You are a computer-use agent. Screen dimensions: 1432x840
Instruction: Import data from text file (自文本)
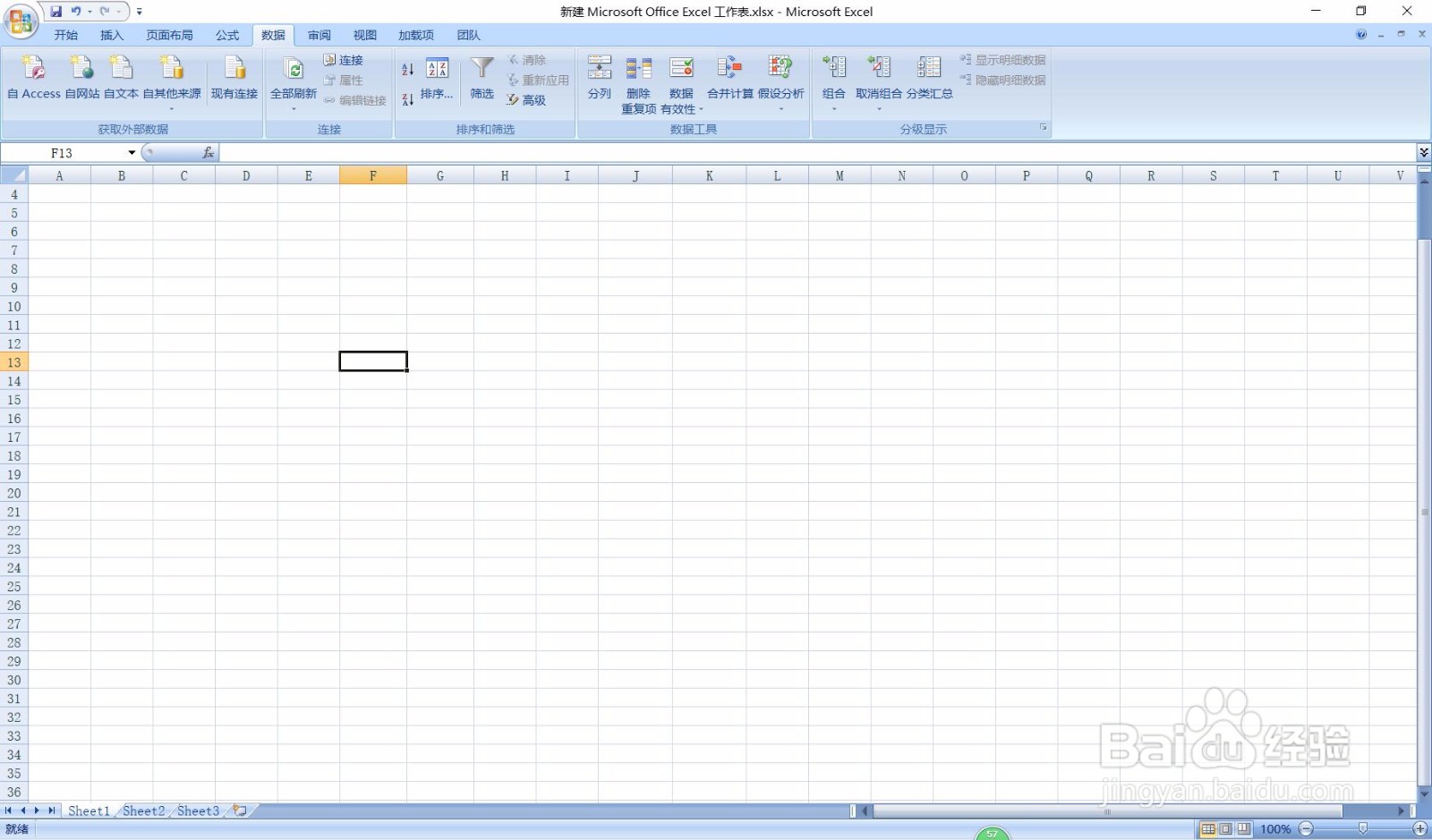click(x=121, y=76)
